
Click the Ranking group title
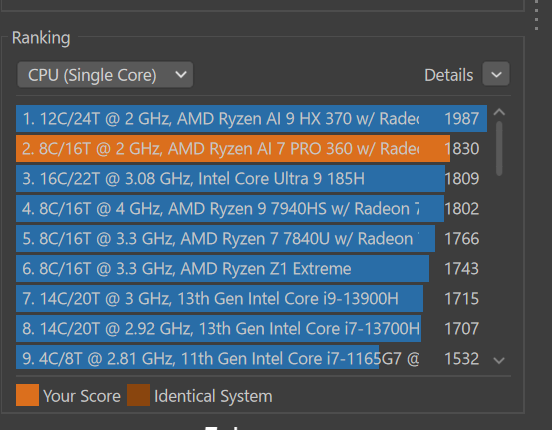(x=41, y=38)
